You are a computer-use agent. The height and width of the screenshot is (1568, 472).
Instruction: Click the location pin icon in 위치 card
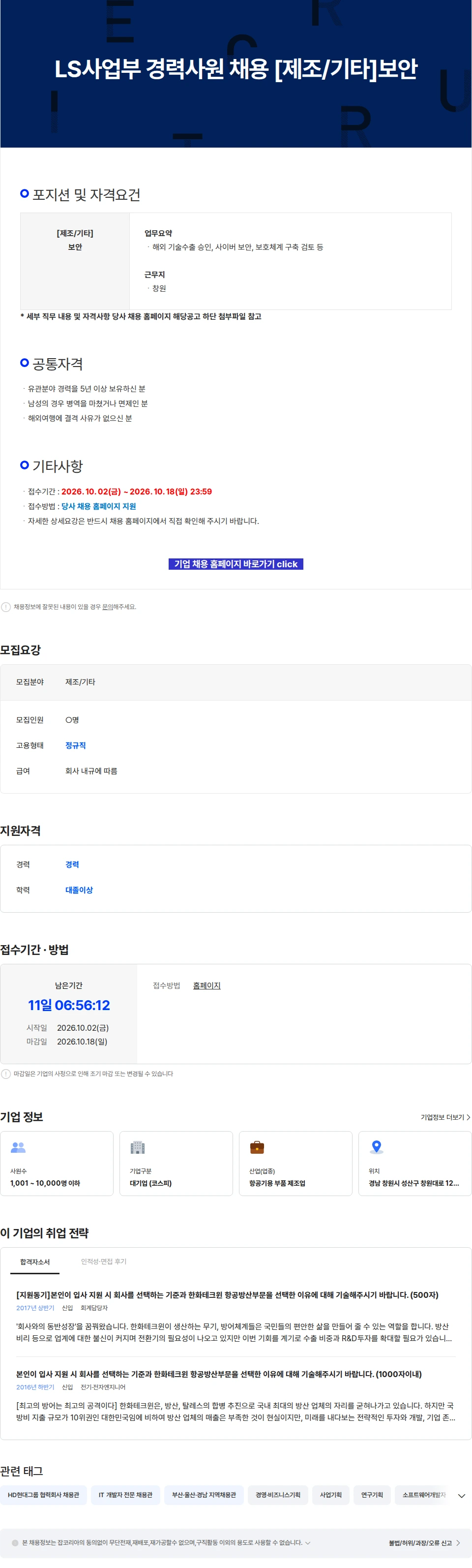pyautogui.click(x=377, y=1147)
